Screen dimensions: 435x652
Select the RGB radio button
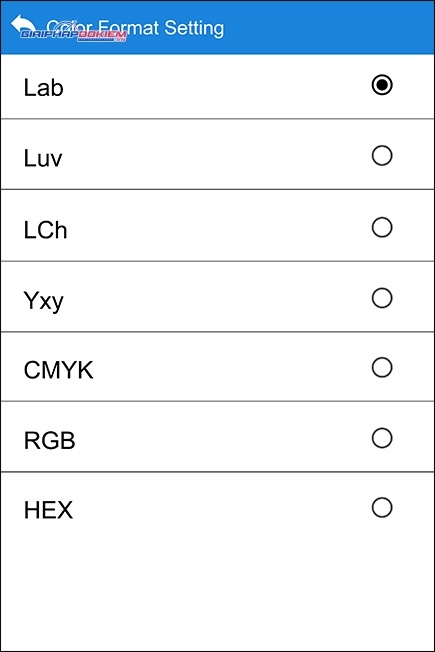point(382,438)
